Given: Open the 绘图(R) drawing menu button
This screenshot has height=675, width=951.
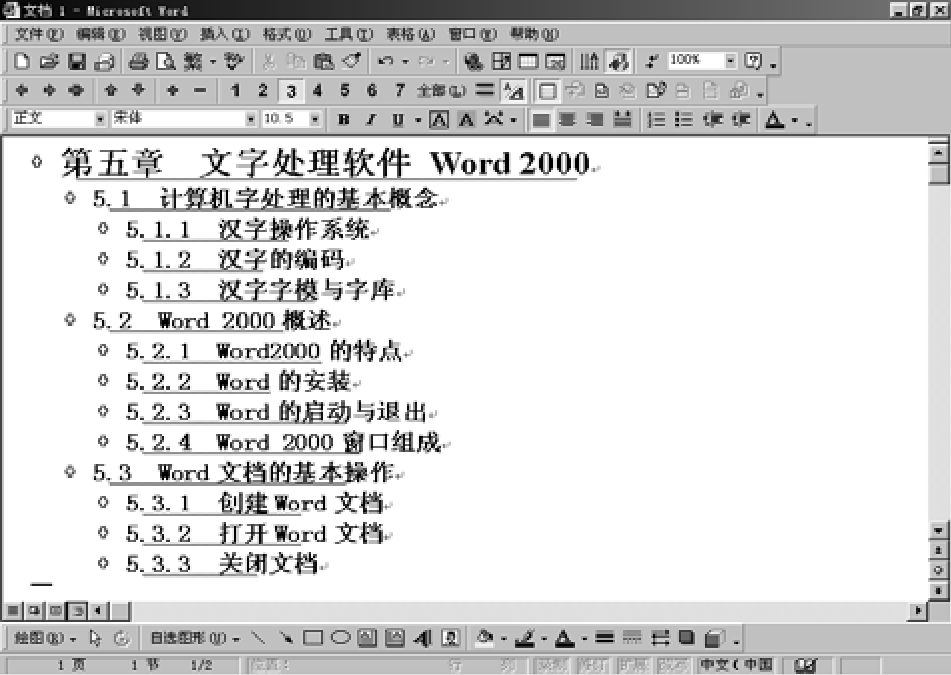Looking at the screenshot, I should tap(44, 638).
